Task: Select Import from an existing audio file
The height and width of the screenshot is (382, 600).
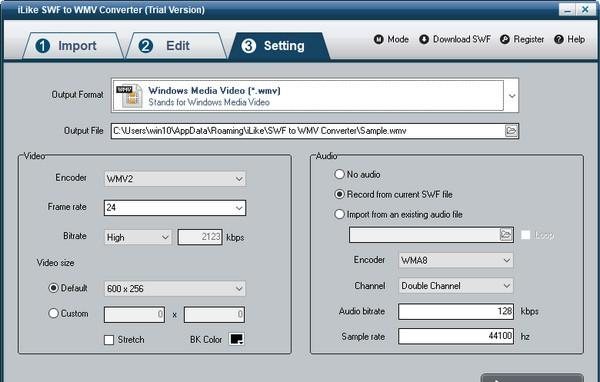Action: pyautogui.click(x=398, y=214)
